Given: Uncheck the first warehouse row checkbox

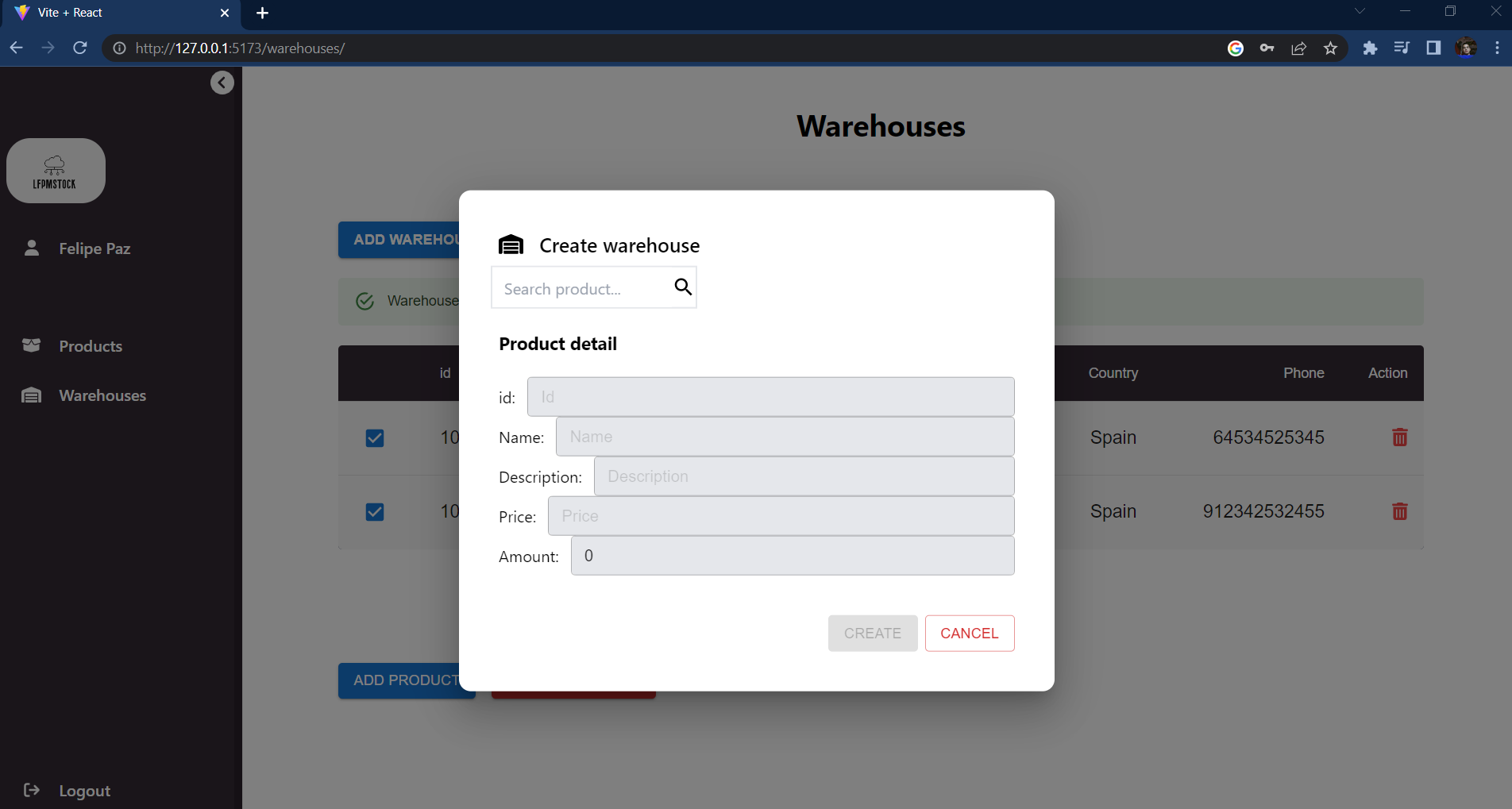Looking at the screenshot, I should pyautogui.click(x=374, y=437).
